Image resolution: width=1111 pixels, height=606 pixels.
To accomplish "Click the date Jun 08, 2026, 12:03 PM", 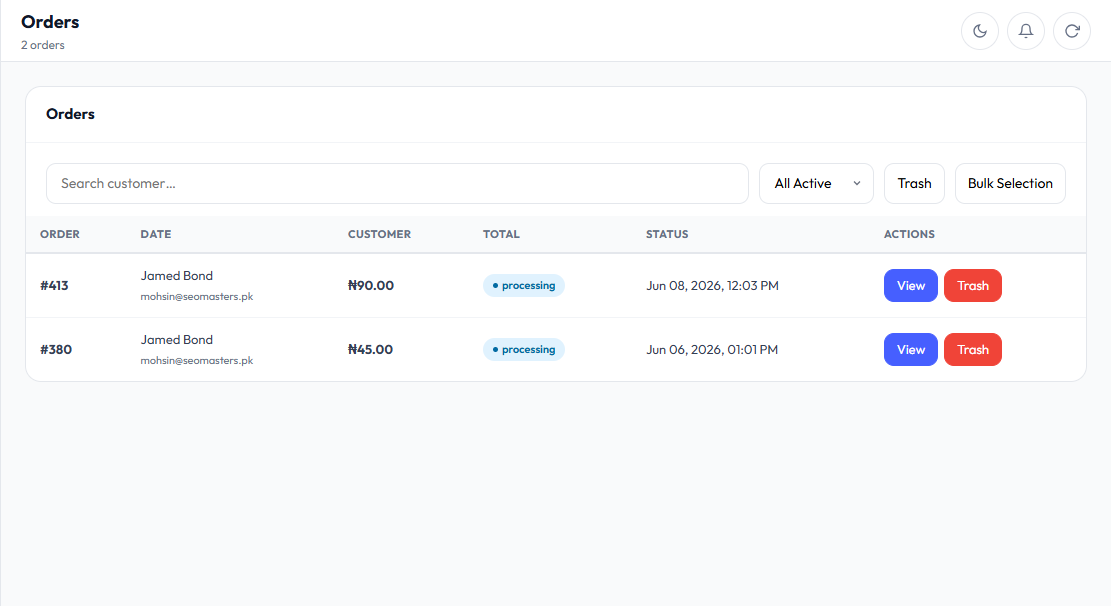I will (712, 286).
